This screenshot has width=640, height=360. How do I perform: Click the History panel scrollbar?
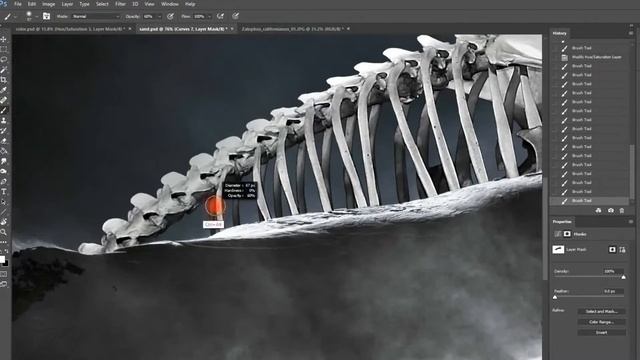[631, 171]
